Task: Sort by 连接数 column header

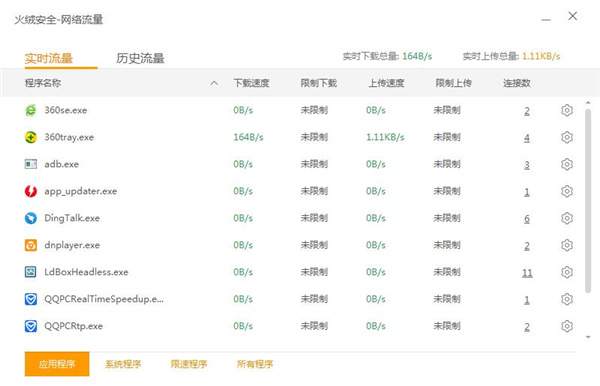Action: (517, 83)
